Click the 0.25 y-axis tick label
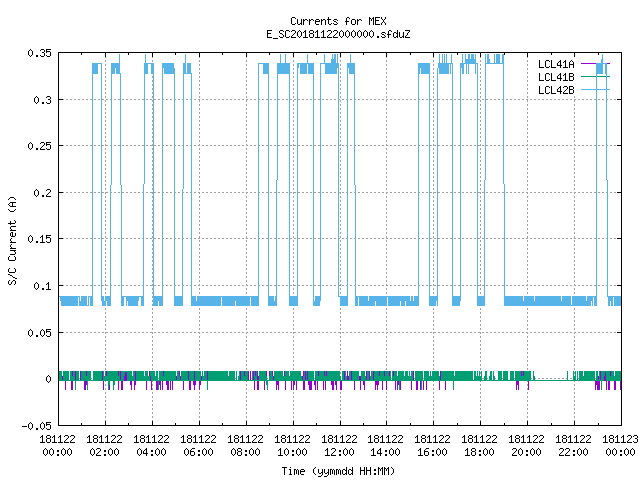This screenshot has width=640, height=480. click(40, 146)
